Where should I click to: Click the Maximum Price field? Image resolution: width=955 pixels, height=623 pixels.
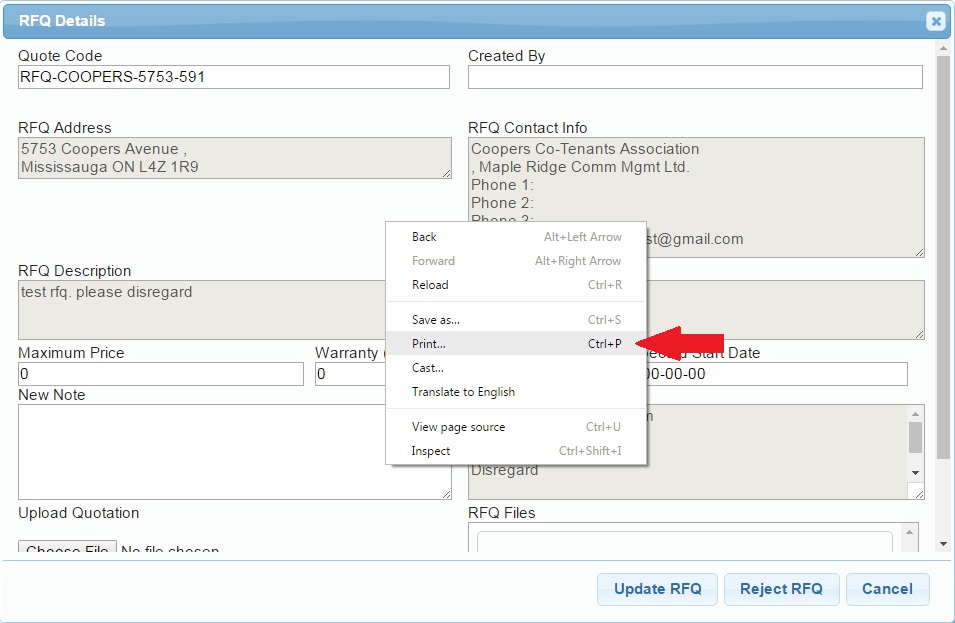(160, 374)
